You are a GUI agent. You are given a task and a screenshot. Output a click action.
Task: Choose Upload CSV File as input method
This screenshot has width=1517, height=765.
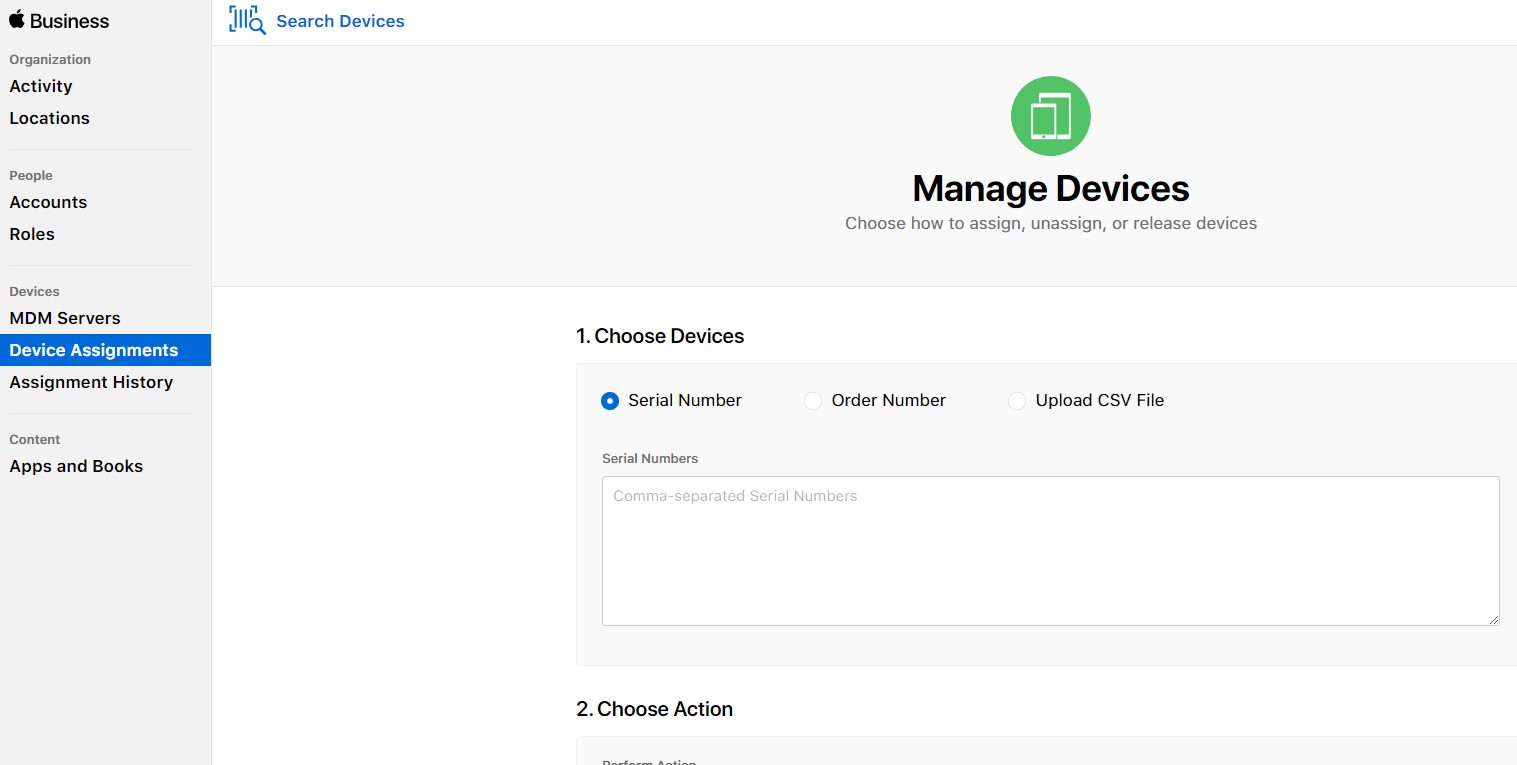coord(1017,400)
